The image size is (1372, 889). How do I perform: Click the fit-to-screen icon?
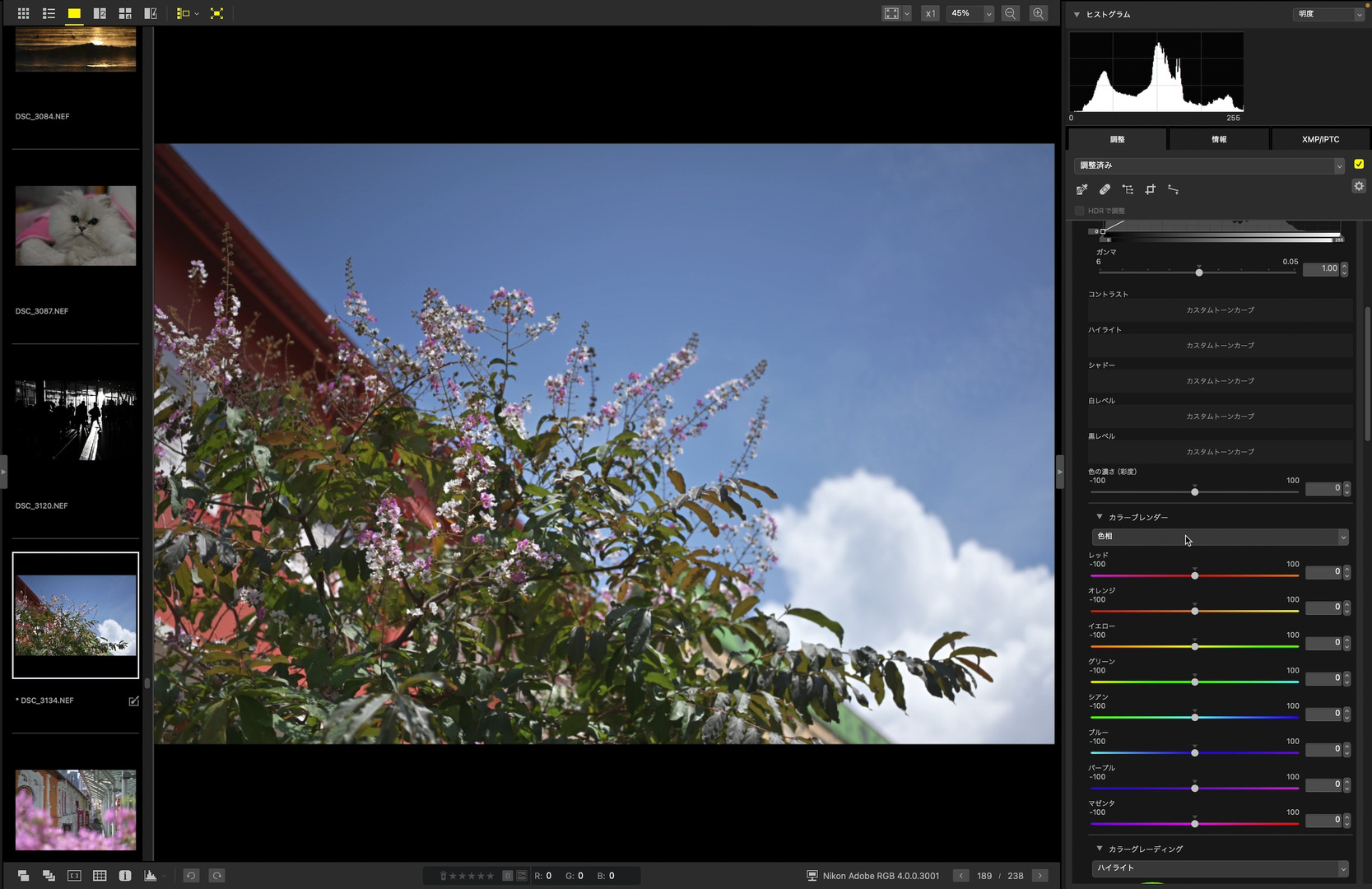(x=891, y=13)
